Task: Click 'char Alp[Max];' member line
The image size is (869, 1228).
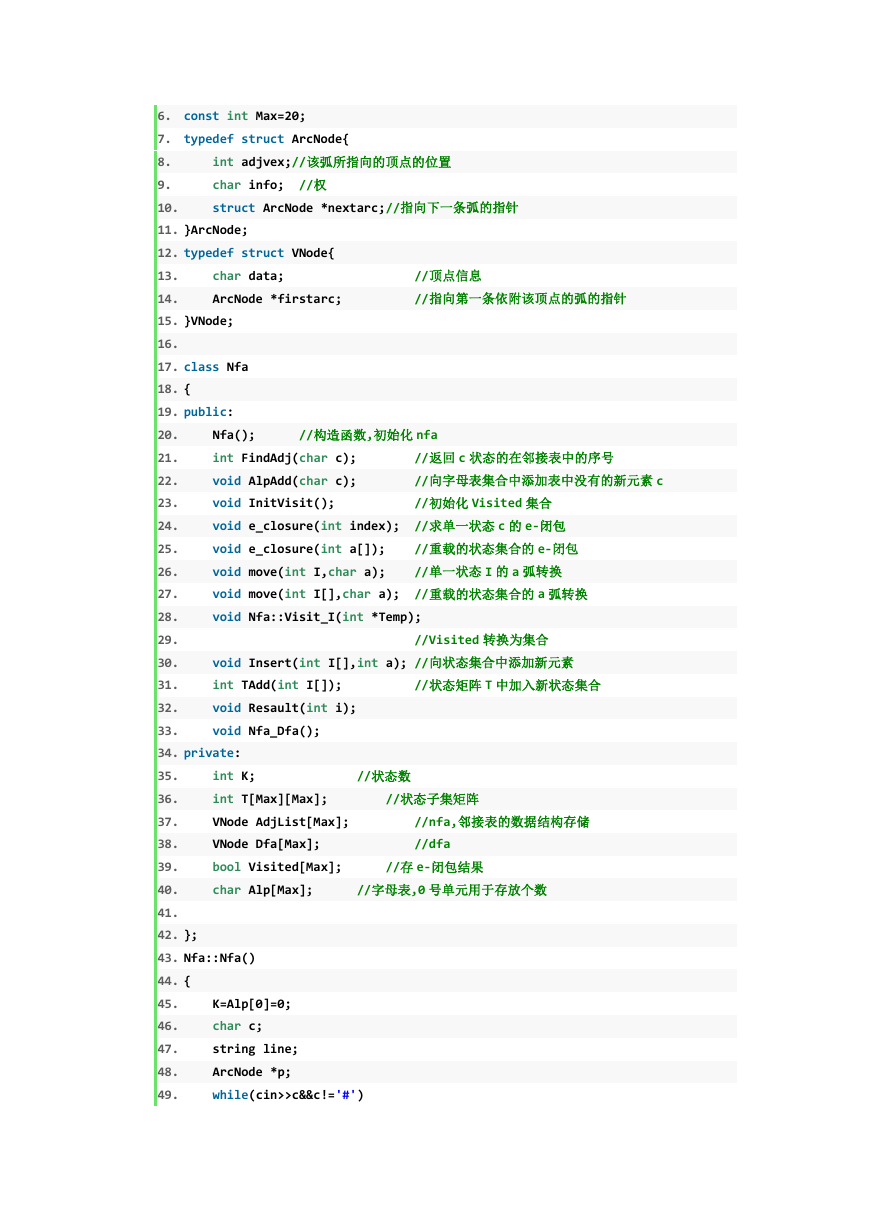Action: click(262, 890)
